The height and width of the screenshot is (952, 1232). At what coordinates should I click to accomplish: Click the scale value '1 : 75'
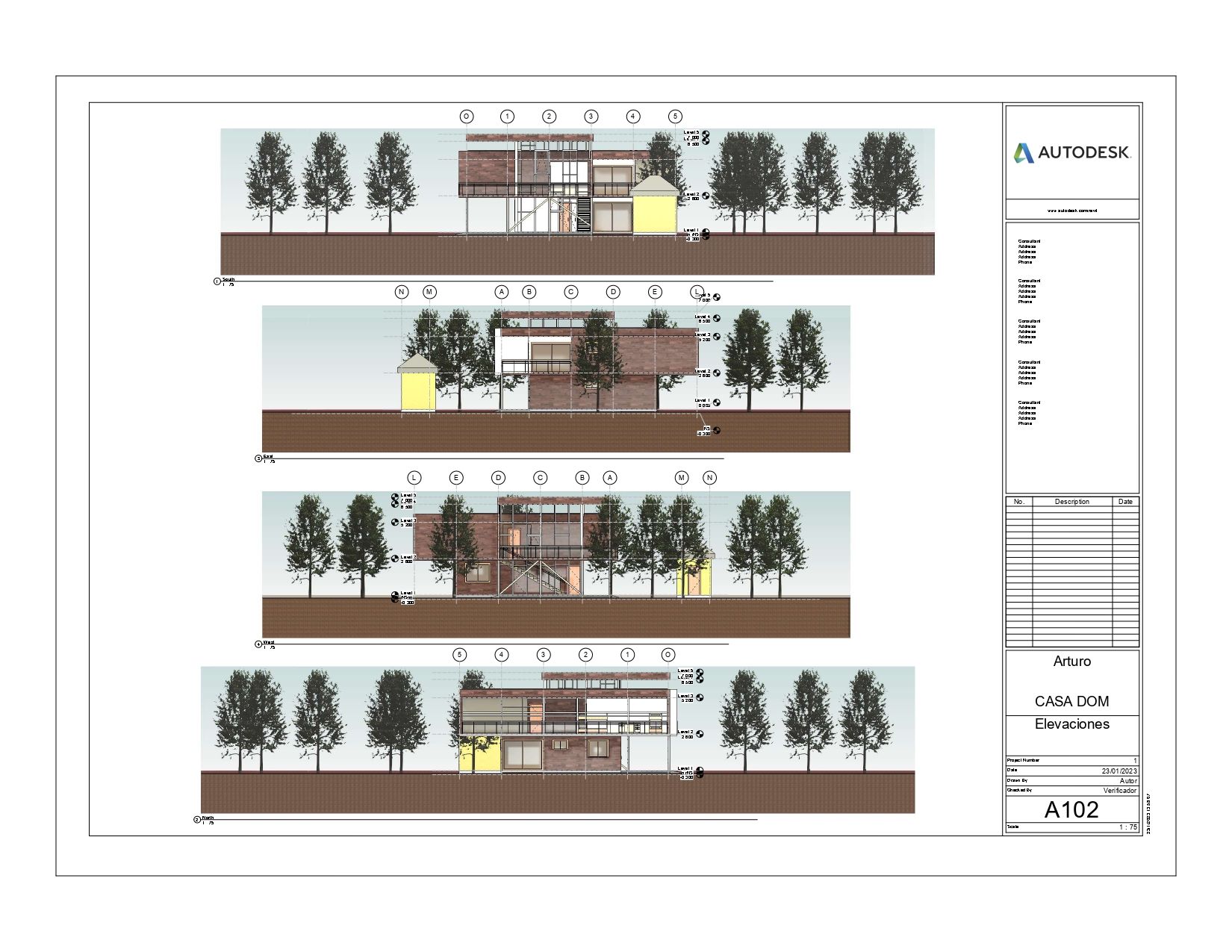[1128, 828]
